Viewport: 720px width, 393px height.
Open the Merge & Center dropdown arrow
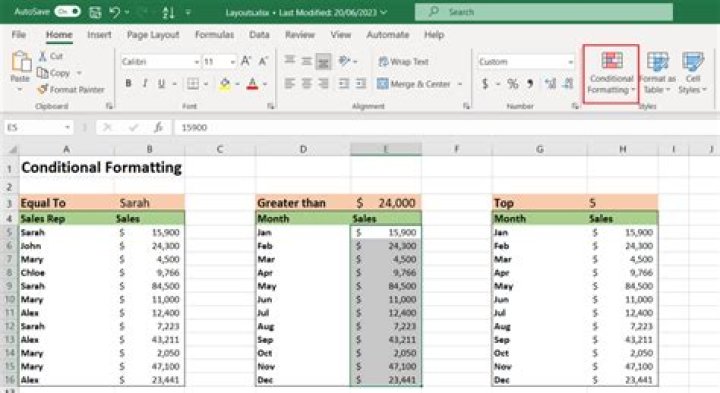[x=460, y=84]
